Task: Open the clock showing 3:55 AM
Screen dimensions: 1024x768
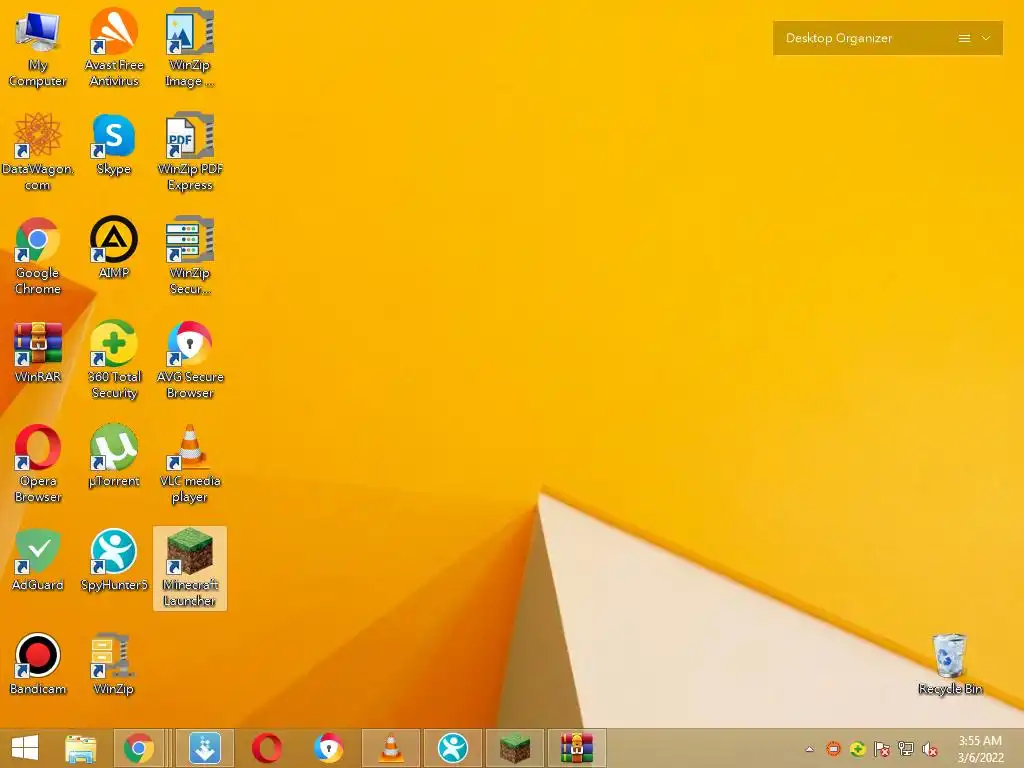Action: [980, 749]
